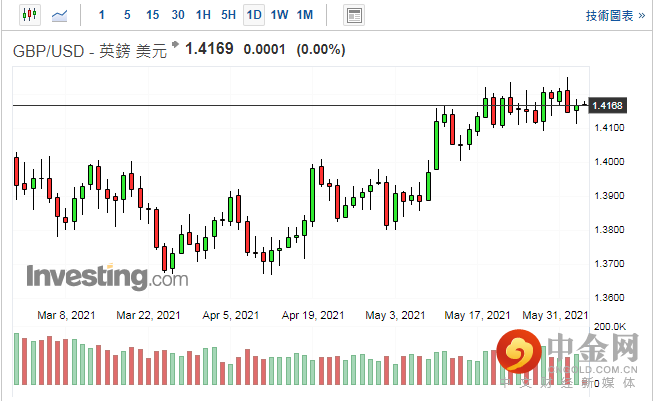
Task: Click the small dot icon beside the price
Action: point(178,47)
